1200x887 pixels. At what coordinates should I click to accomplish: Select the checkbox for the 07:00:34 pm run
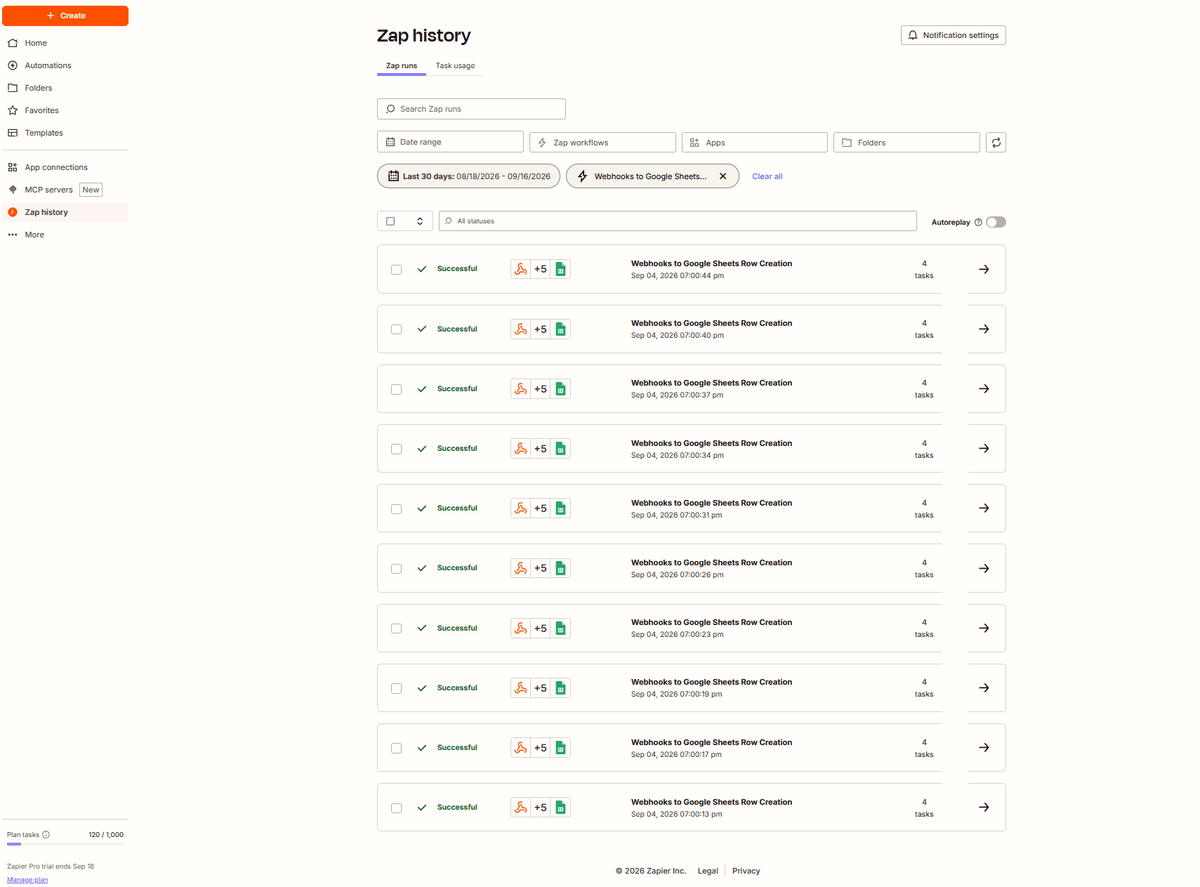point(396,449)
